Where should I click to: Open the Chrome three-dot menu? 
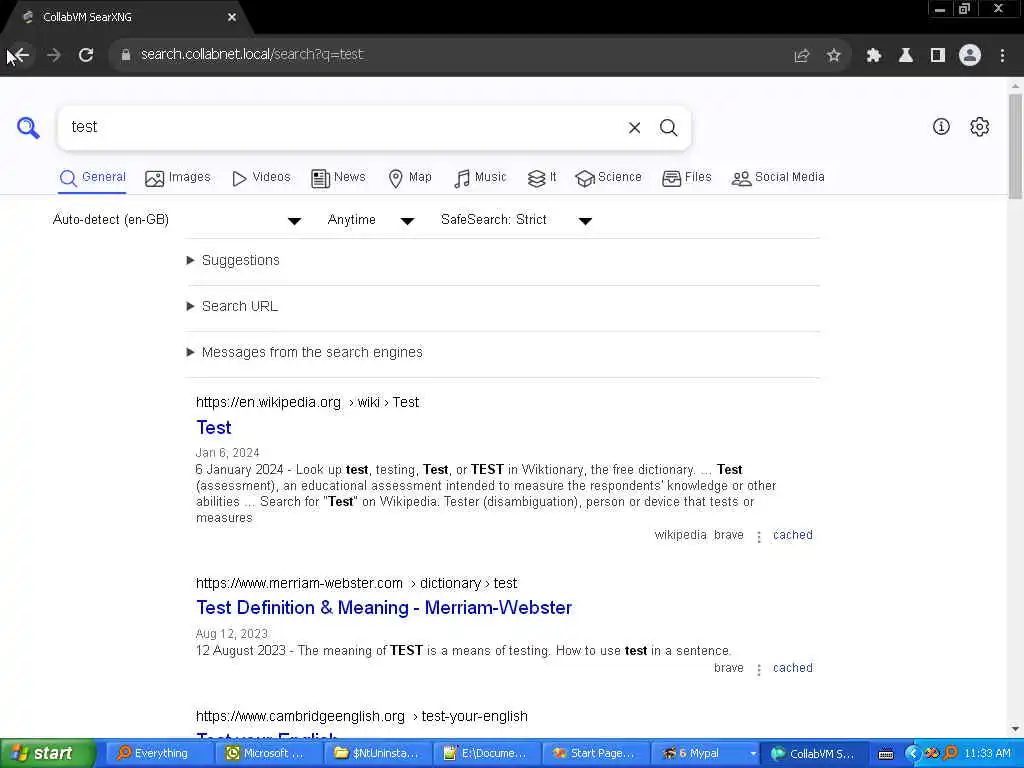click(x=1002, y=56)
